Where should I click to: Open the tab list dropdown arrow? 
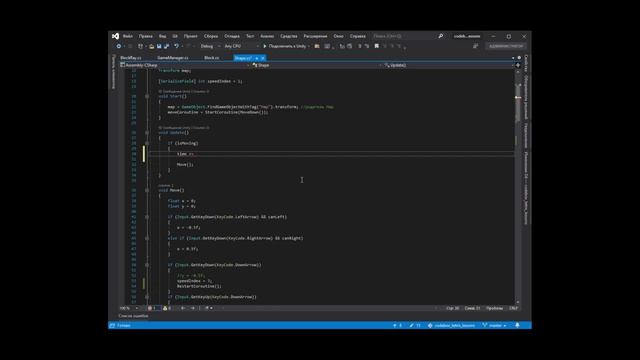click(x=513, y=58)
